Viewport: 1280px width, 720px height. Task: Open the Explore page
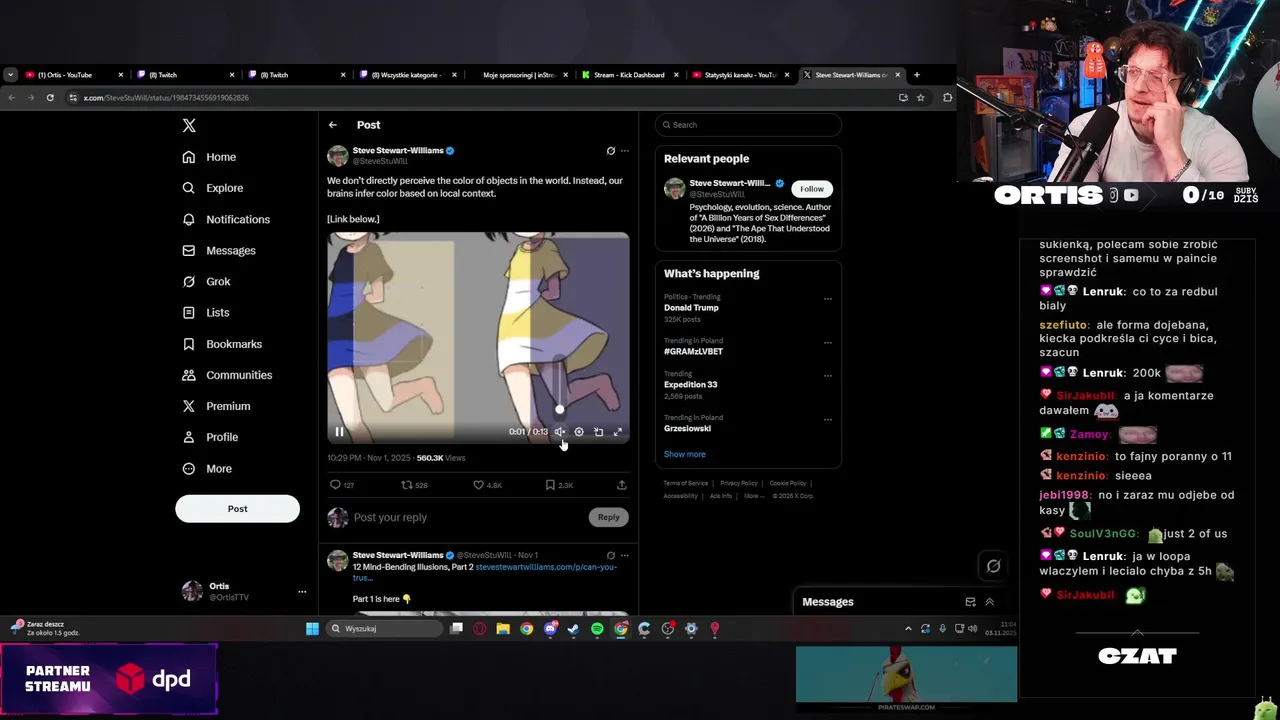pyautogui.click(x=212, y=188)
